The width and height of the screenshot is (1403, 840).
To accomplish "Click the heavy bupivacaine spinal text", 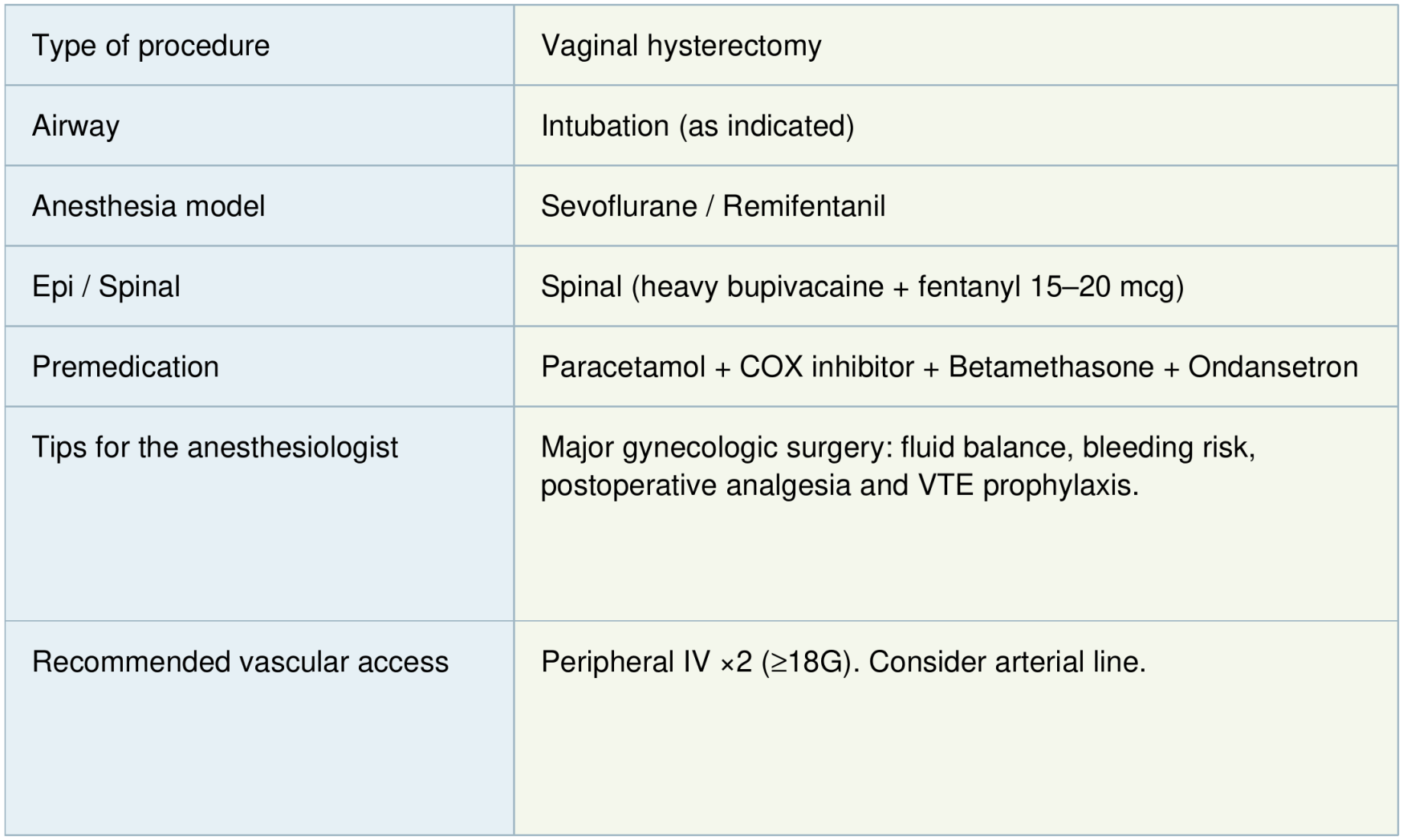I will (862, 286).
